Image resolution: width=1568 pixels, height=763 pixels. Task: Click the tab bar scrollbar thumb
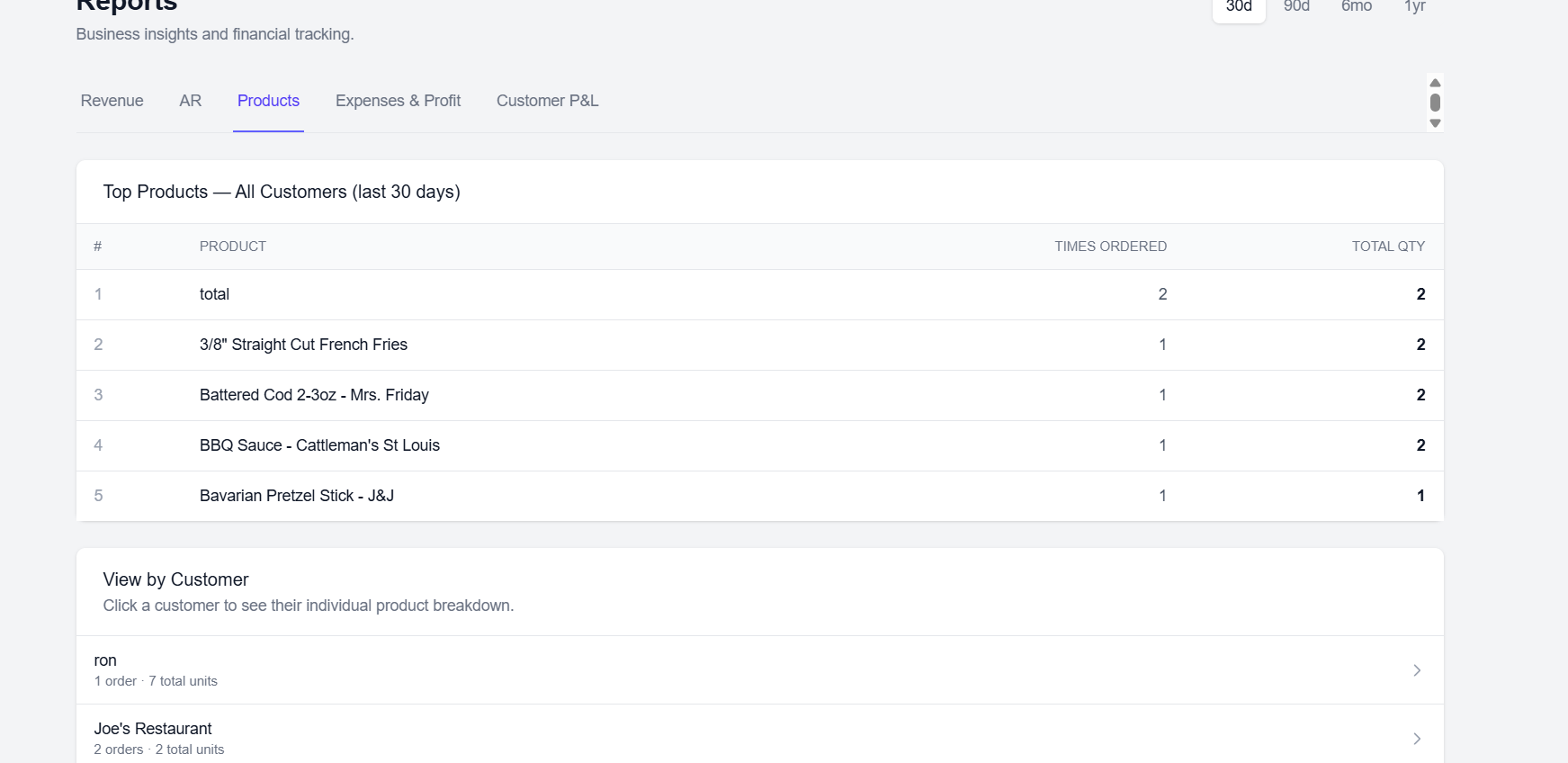tap(1435, 103)
